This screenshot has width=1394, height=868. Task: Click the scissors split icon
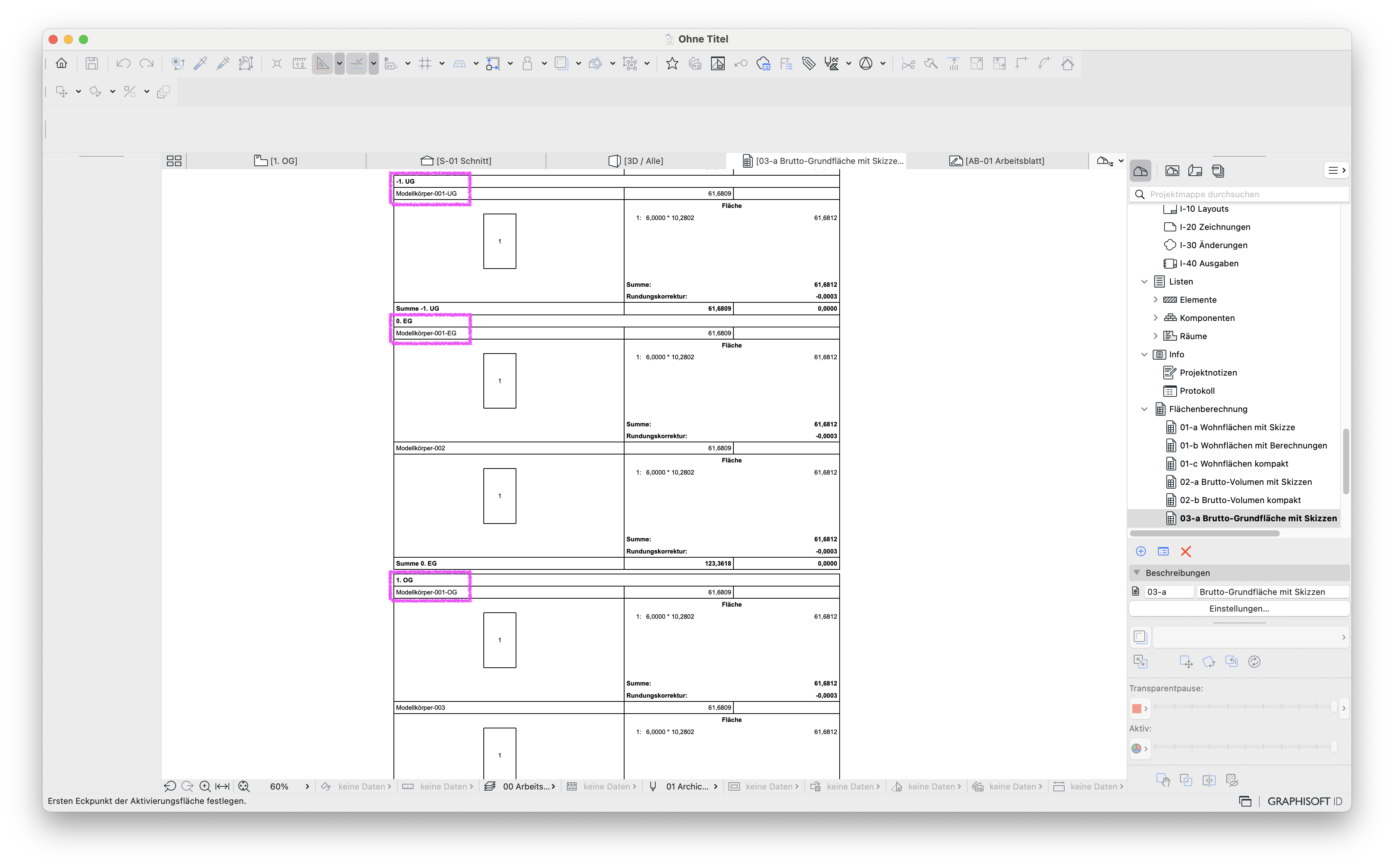(x=908, y=63)
